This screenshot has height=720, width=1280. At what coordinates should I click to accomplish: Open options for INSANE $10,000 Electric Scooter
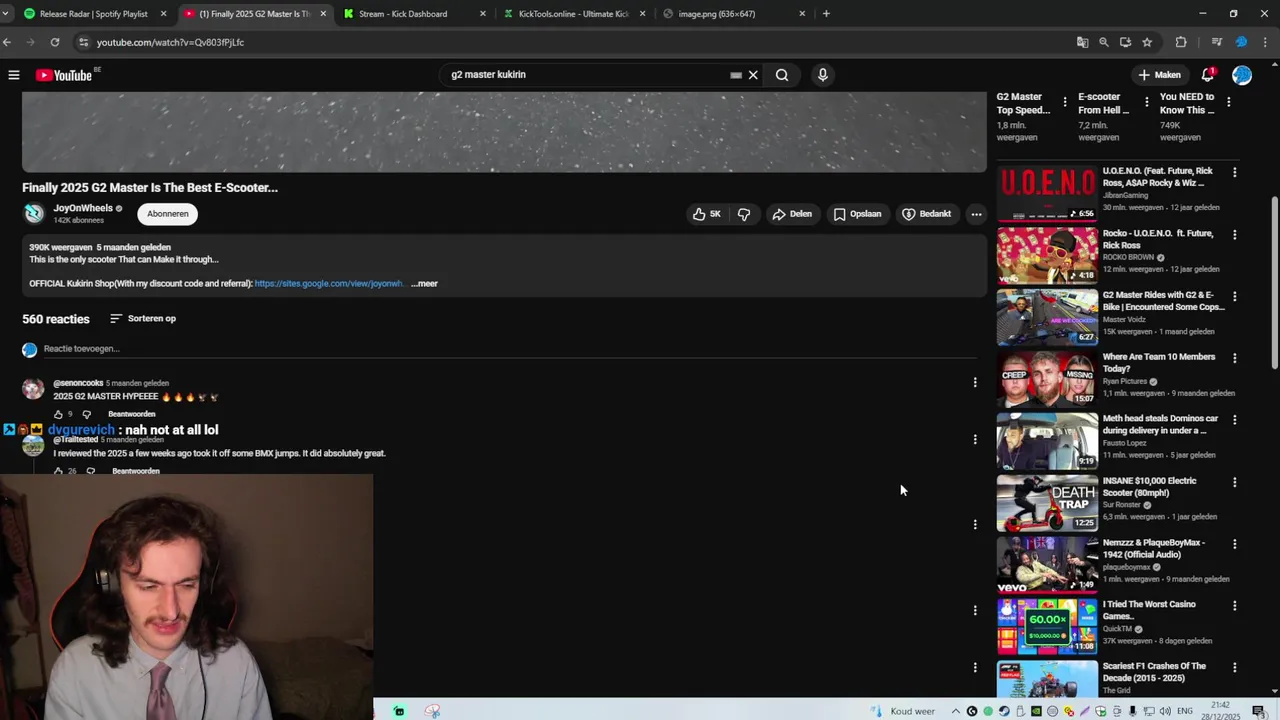click(x=1234, y=482)
